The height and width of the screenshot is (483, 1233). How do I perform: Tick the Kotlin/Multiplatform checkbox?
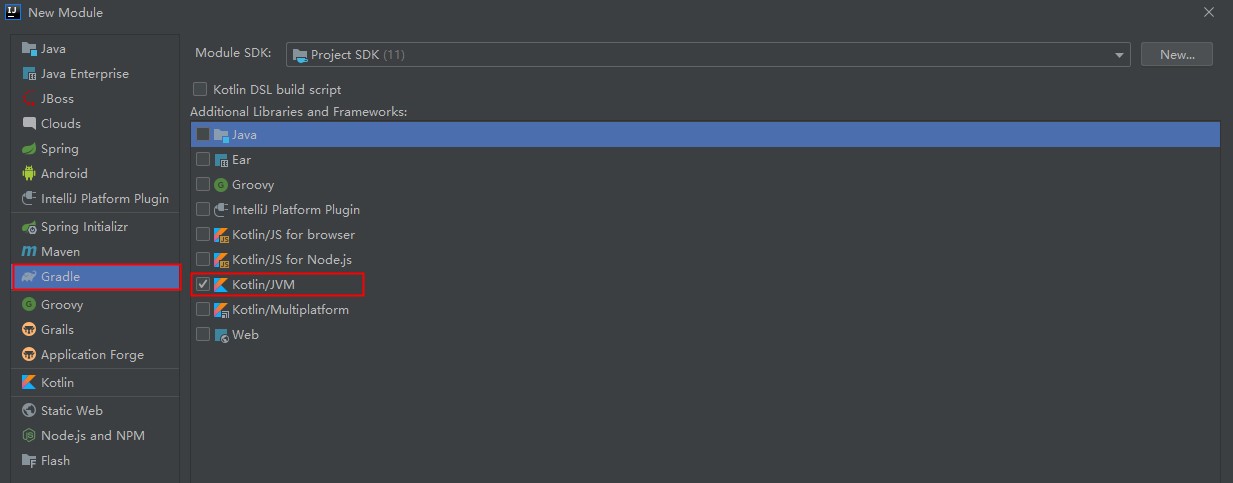(203, 310)
